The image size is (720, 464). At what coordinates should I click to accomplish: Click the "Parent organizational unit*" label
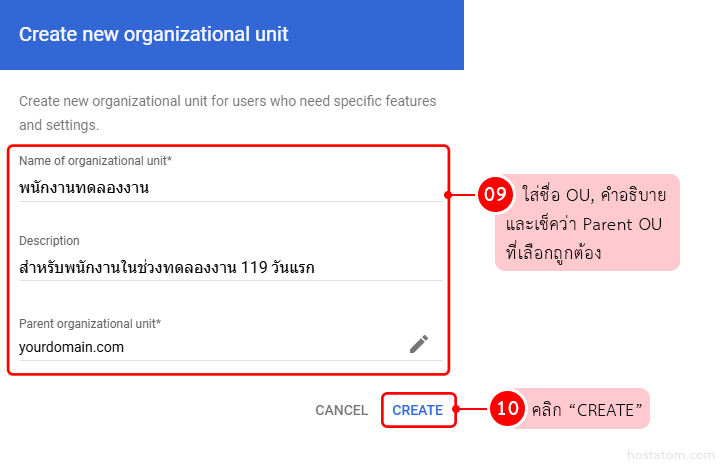(90, 323)
